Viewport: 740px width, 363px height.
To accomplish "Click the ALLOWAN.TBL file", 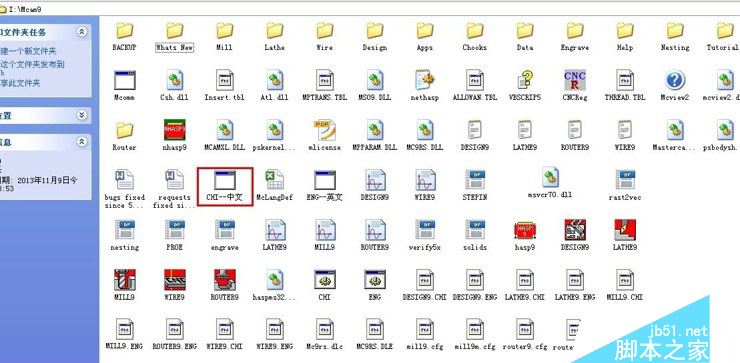I will click(475, 80).
